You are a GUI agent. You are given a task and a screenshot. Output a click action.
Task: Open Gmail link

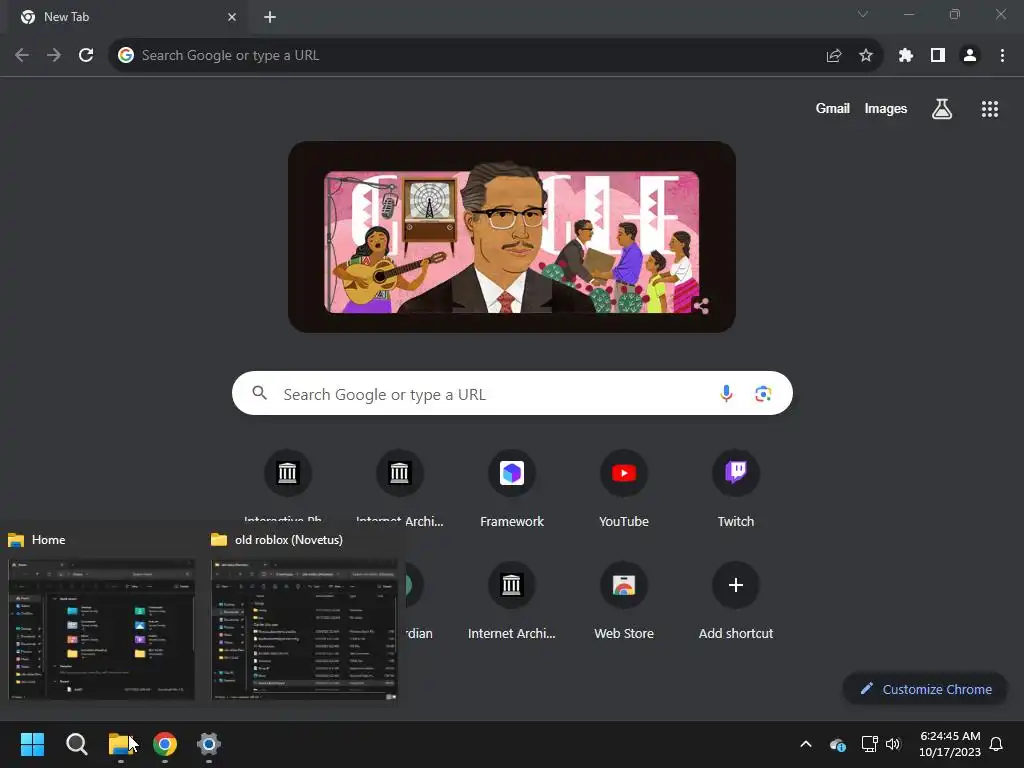click(833, 108)
